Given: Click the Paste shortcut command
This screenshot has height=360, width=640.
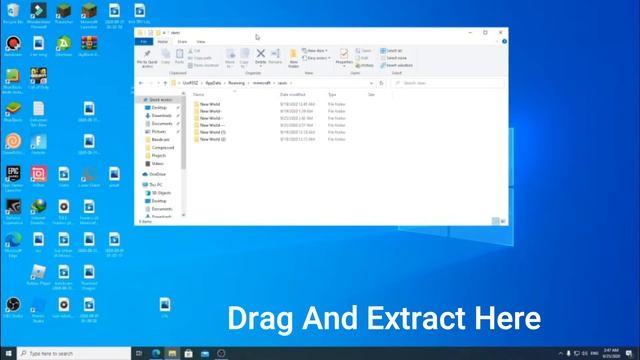Looking at the screenshot, I should [203, 65].
